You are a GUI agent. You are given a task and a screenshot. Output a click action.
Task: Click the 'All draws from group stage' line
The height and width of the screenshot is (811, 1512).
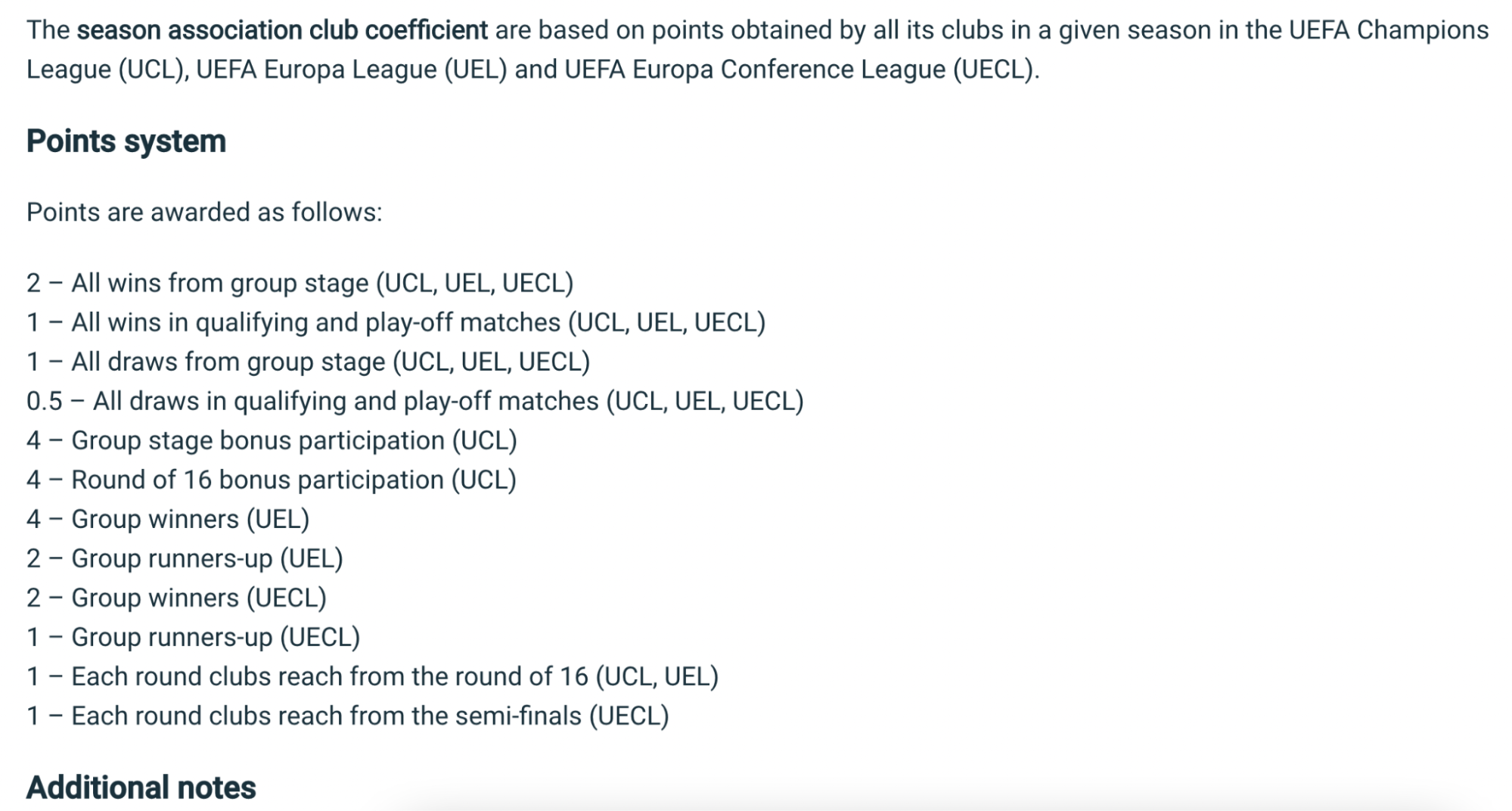point(309,362)
